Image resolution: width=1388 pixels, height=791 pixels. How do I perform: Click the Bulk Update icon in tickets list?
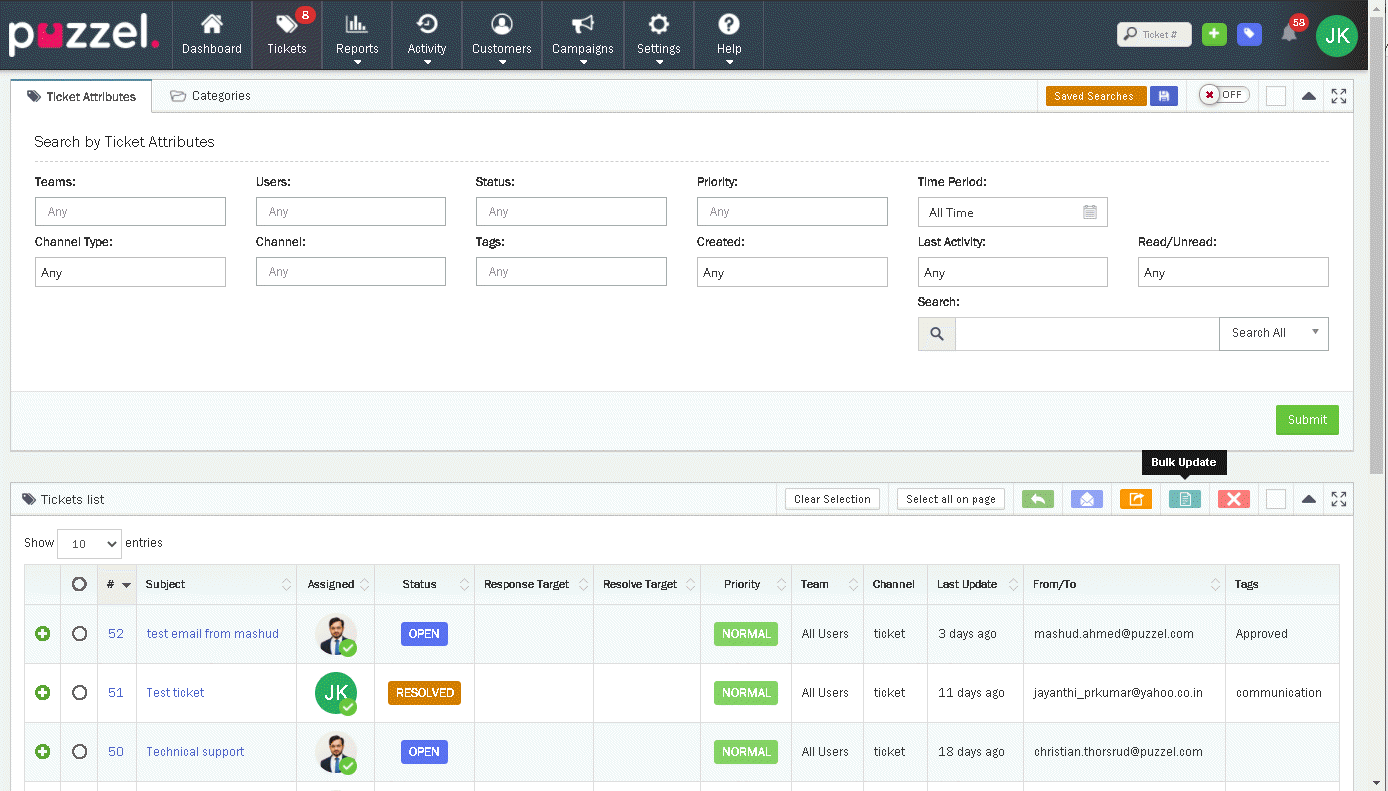pyautogui.click(x=1184, y=499)
